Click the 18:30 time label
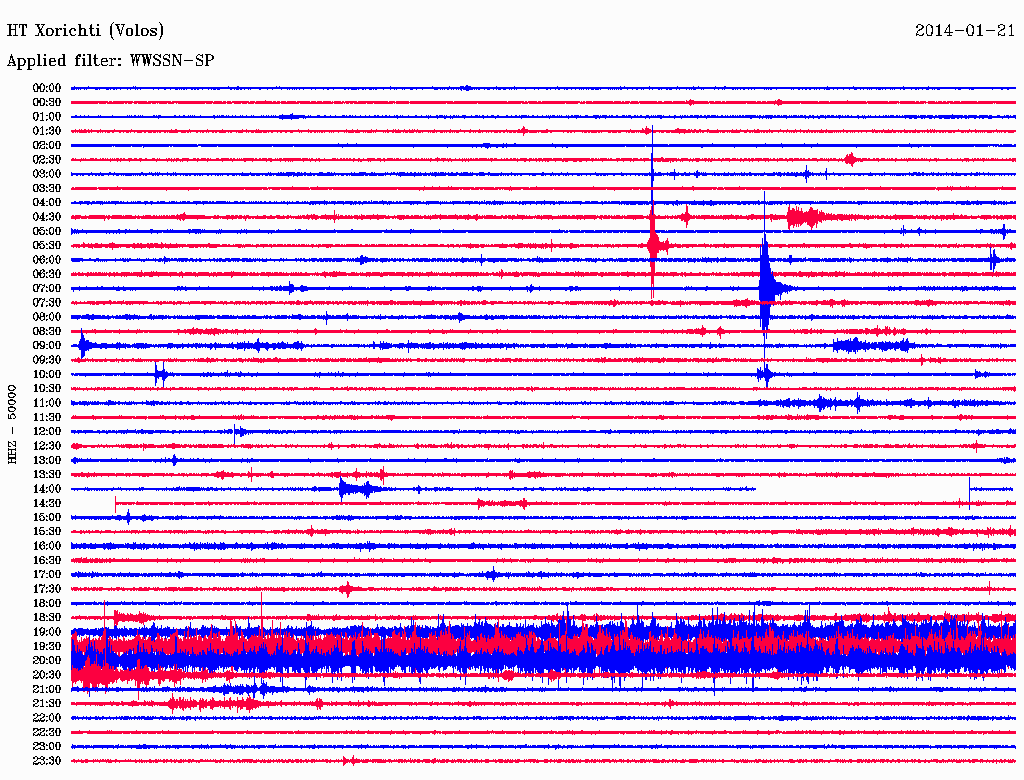The height and width of the screenshot is (780, 1024). tap(47, 617)
